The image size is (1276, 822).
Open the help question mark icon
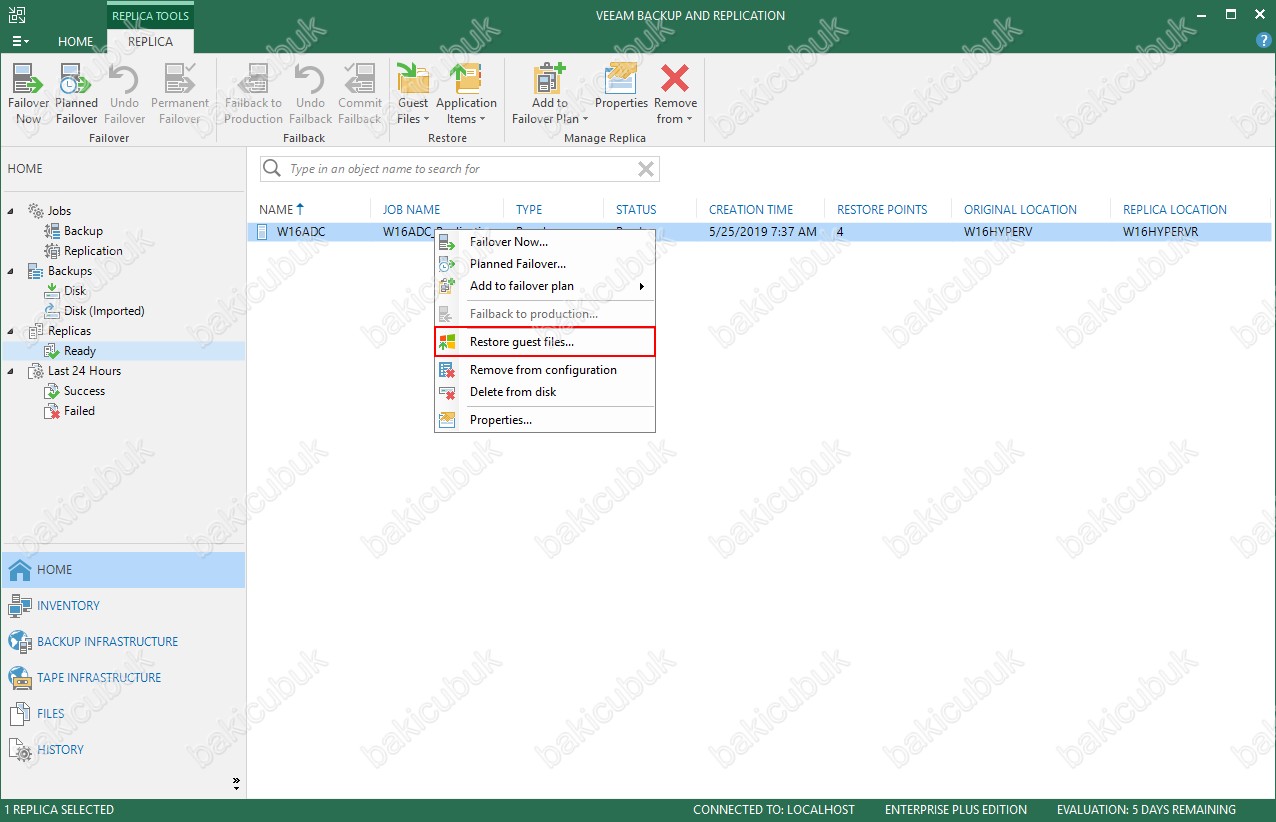coord(1263,41)
